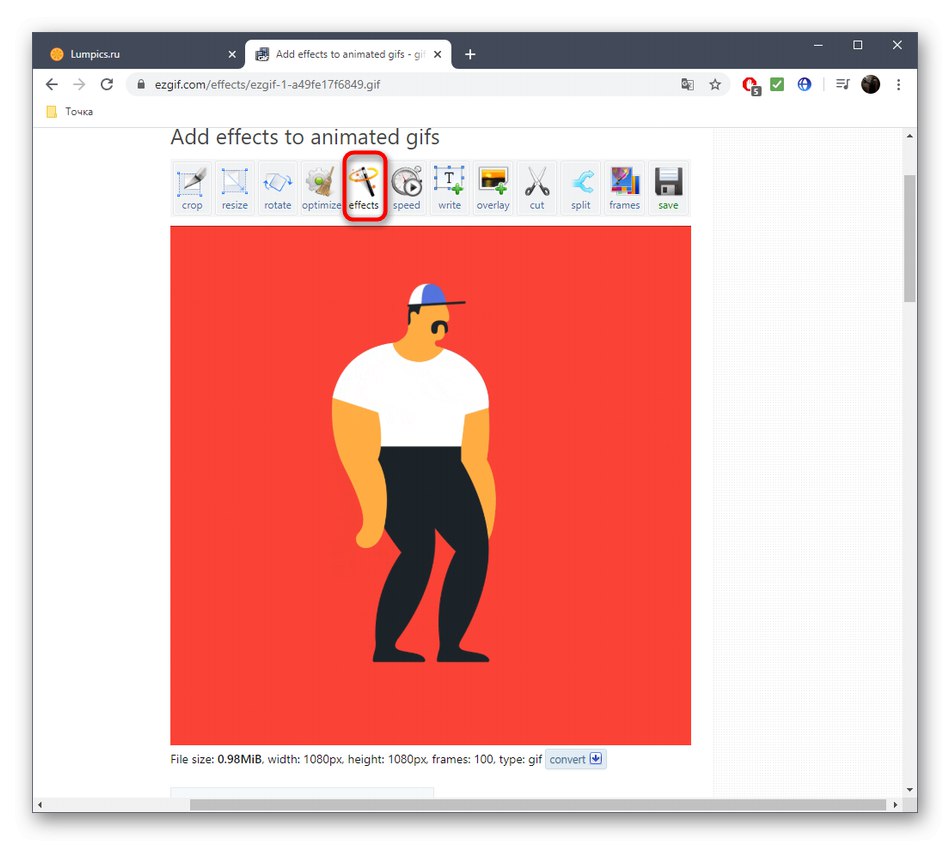Viewport: 950px width, 845px height.
Task: View the GIF frames with the frames tool
Action: click(x=624, y=188)
